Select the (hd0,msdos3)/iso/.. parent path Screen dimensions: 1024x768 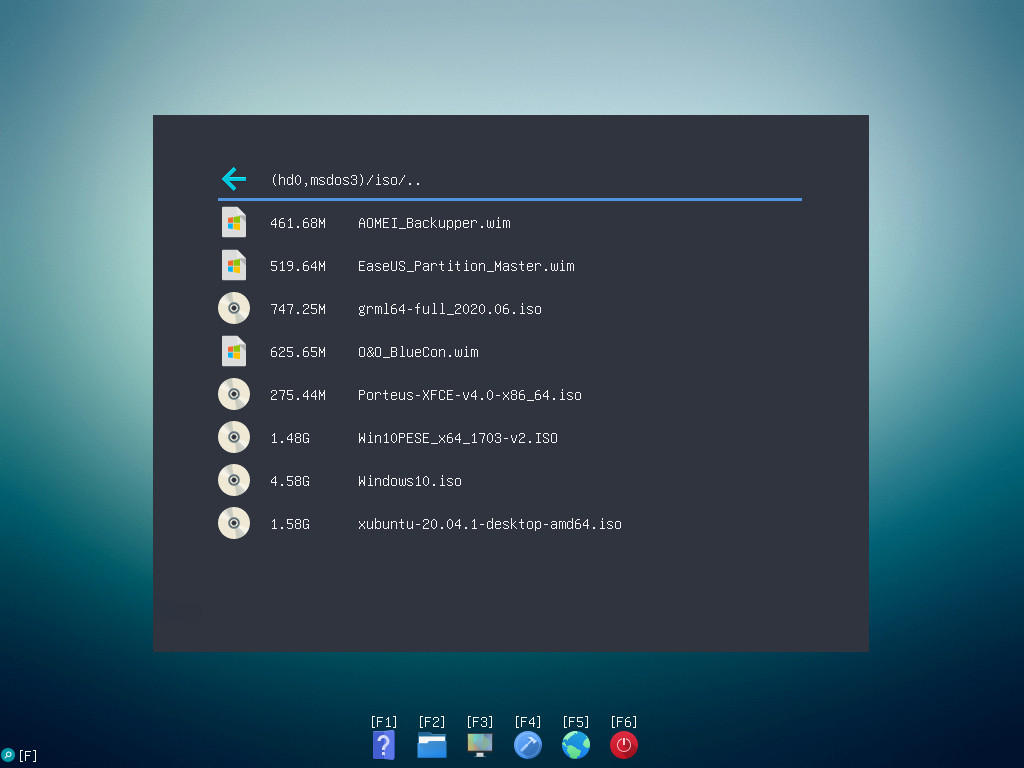(x=346, y=181)
